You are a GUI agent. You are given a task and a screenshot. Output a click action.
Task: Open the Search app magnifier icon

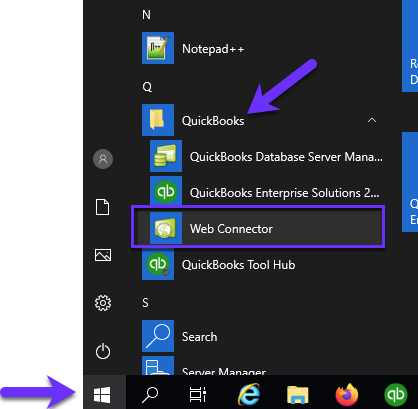pos(158,336)
